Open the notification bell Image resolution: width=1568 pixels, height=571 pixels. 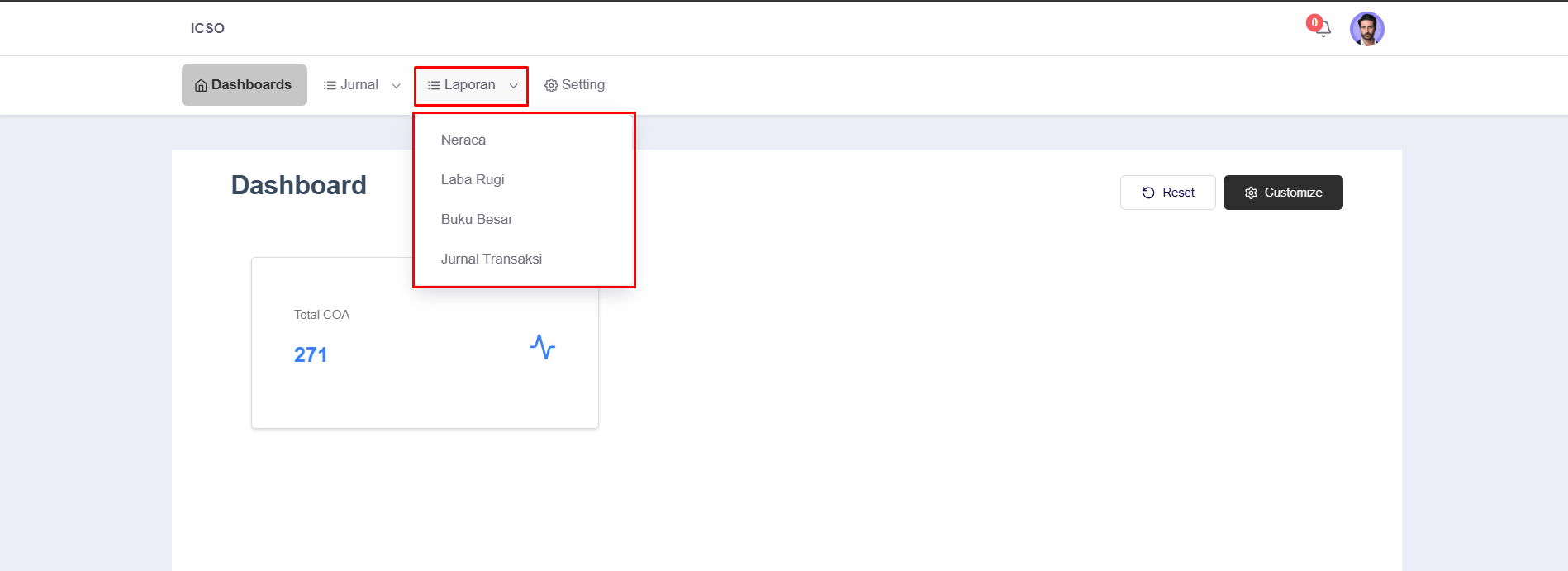tap(1323, 30)
